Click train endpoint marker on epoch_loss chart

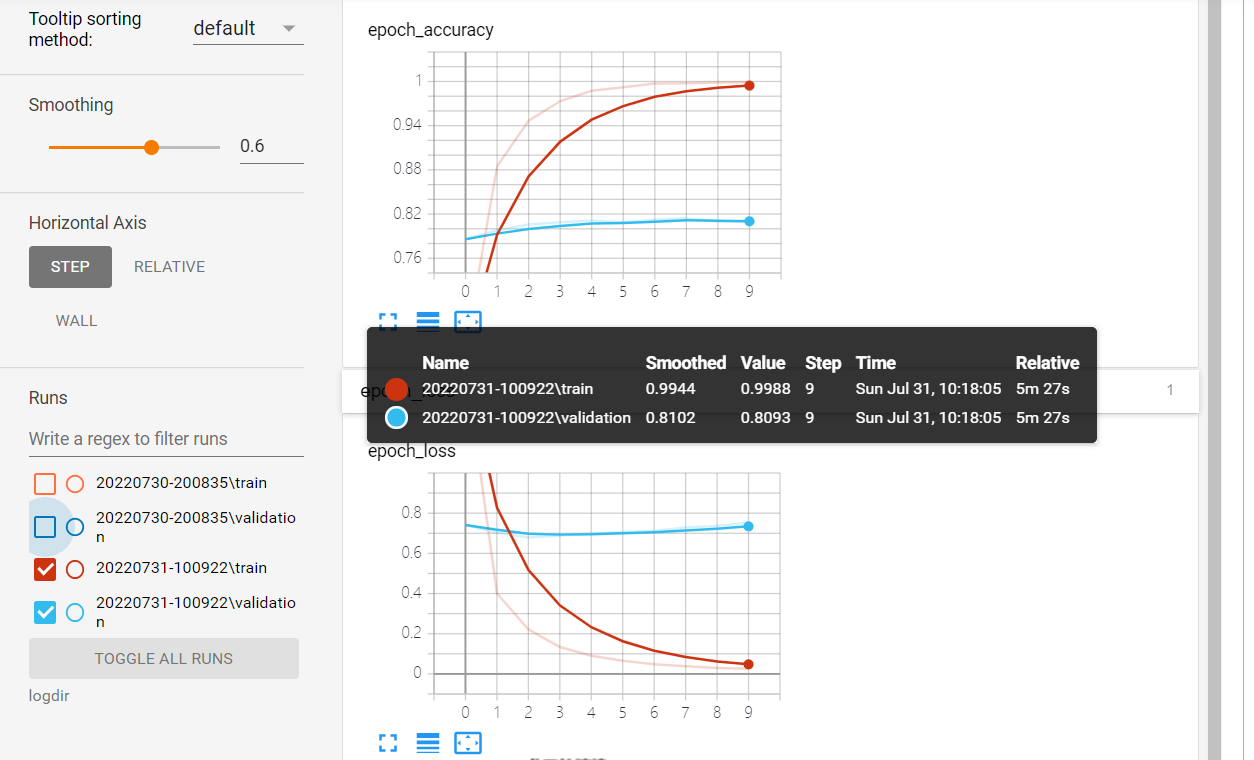pos(749,664)
